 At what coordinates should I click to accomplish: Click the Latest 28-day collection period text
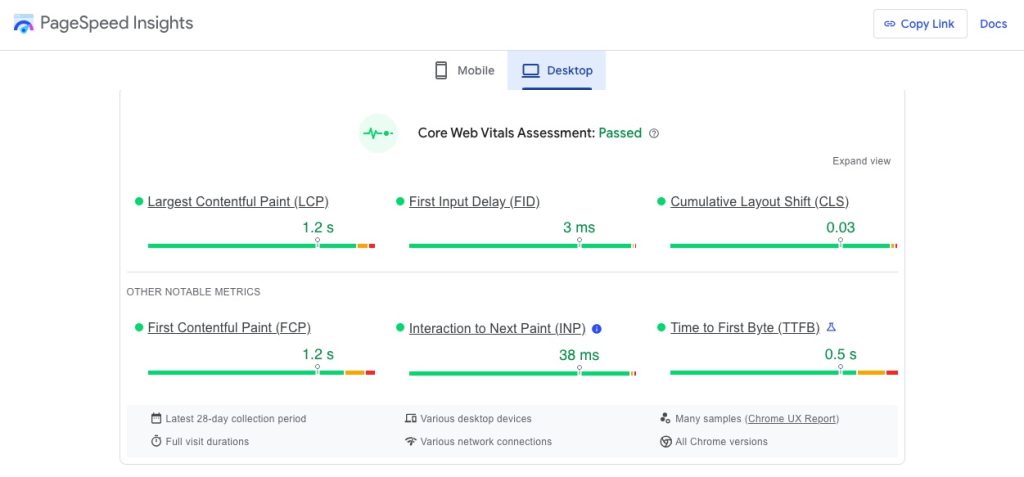pyautogui.click(x=236, y=418)
